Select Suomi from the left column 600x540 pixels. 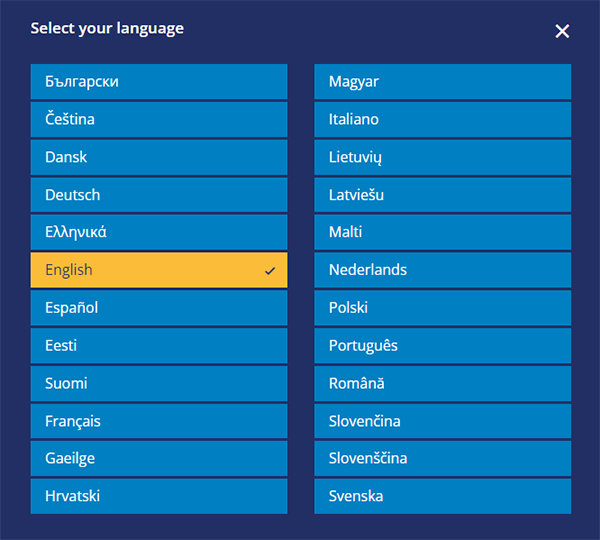click(158, 383)
